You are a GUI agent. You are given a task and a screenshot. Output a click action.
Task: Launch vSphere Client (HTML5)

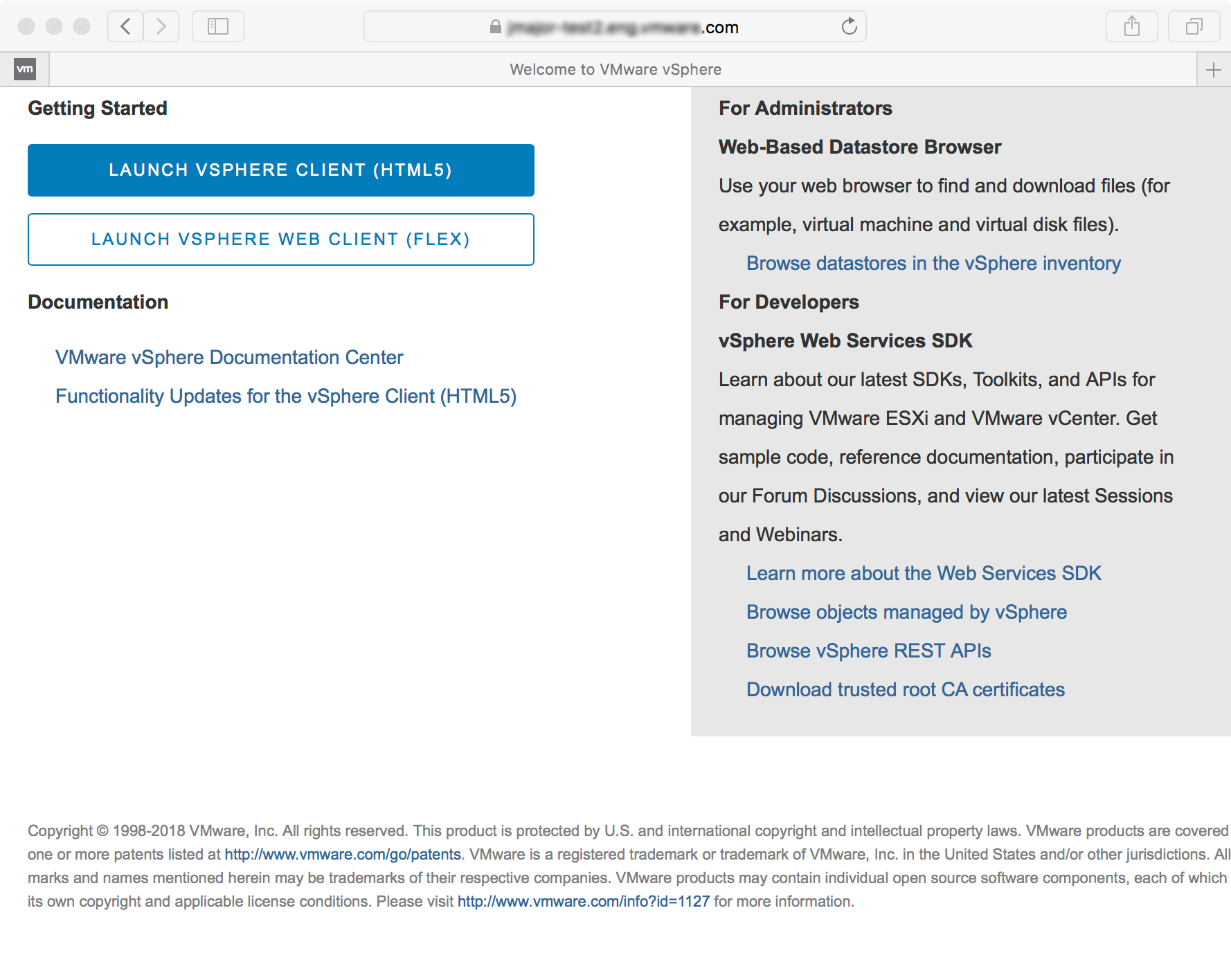[x=281, y=170]
